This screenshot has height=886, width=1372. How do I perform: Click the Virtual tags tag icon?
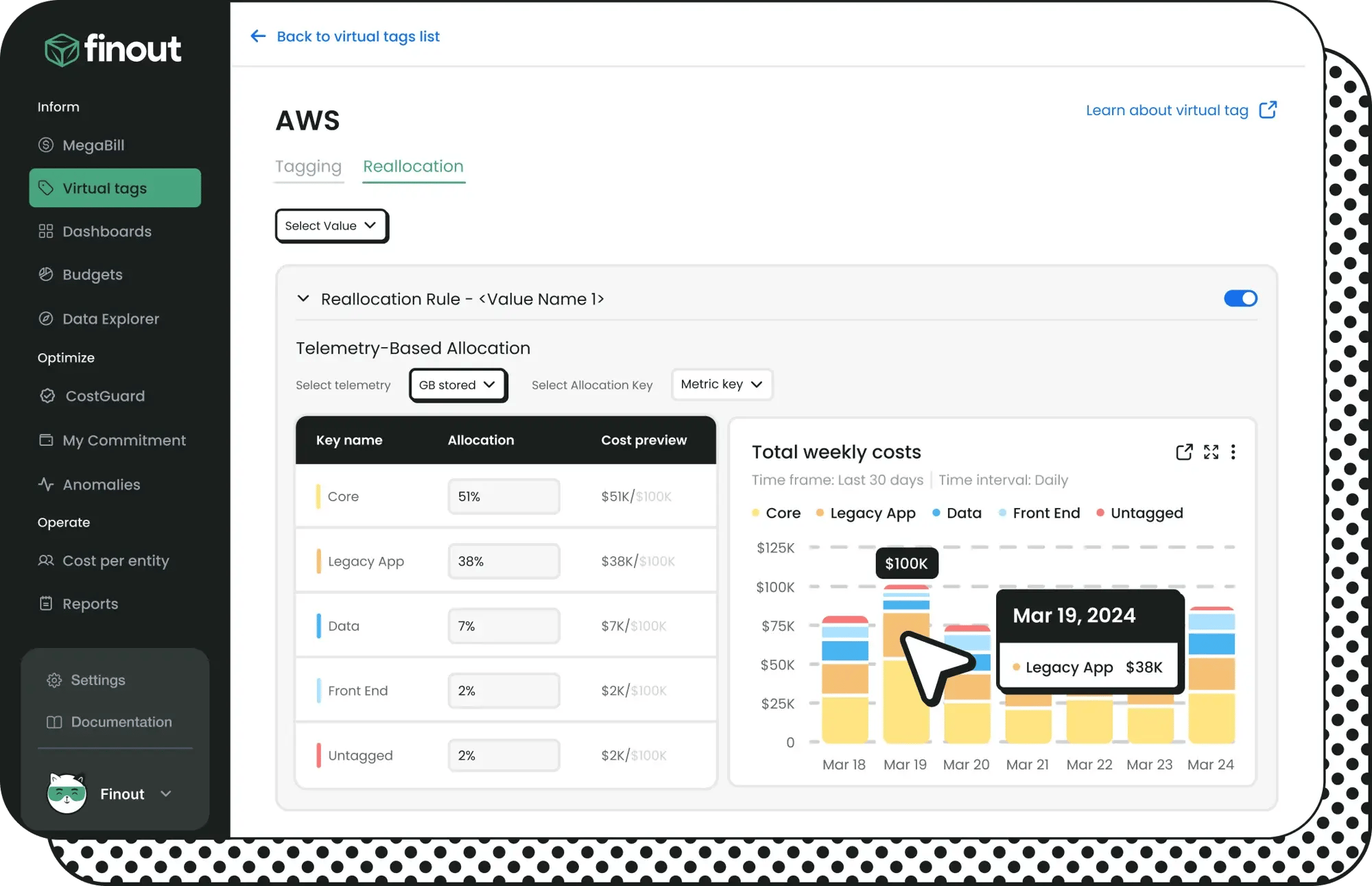[46, 188]
